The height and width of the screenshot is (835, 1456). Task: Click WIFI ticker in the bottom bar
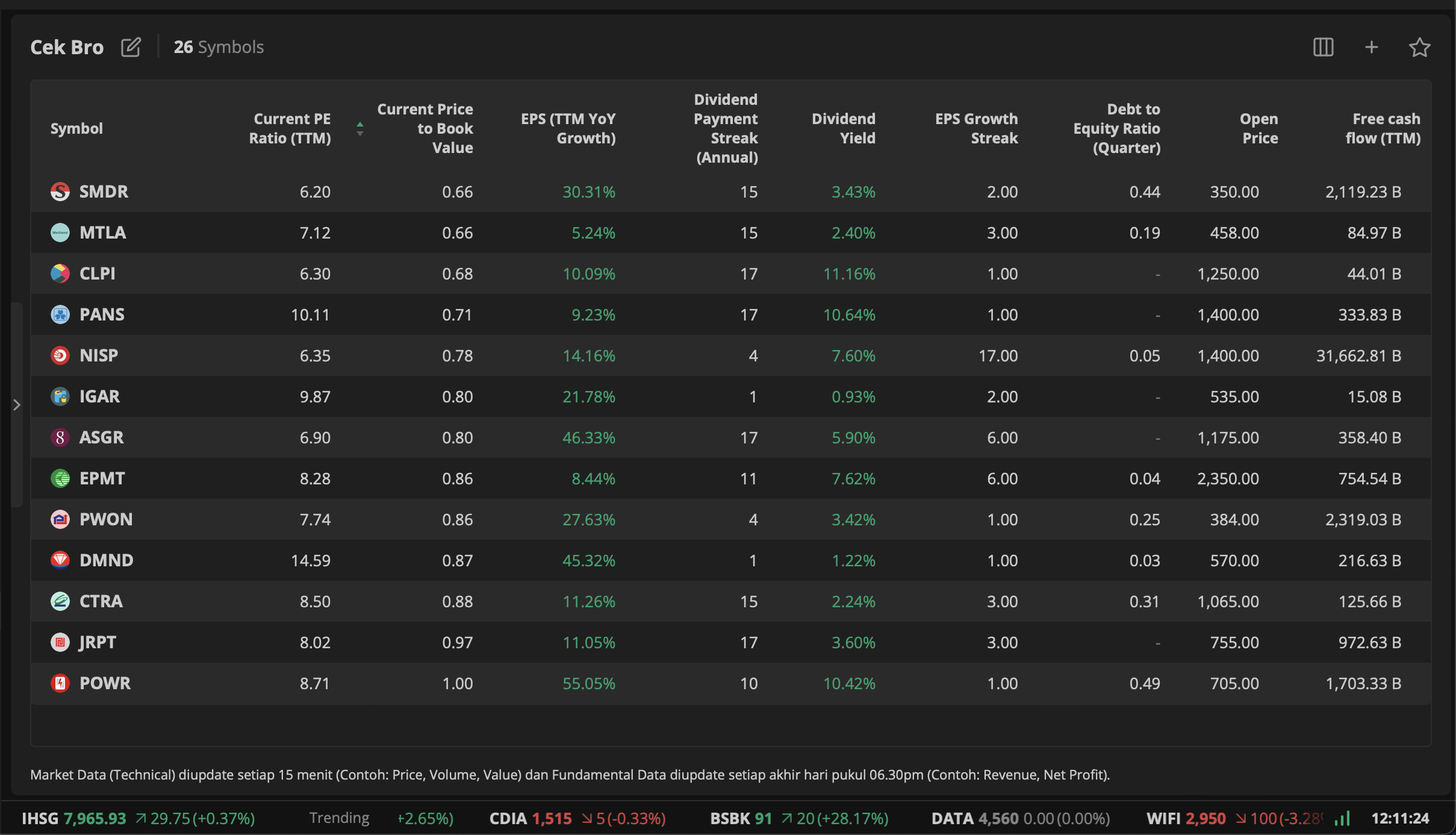coord(1234,818)
